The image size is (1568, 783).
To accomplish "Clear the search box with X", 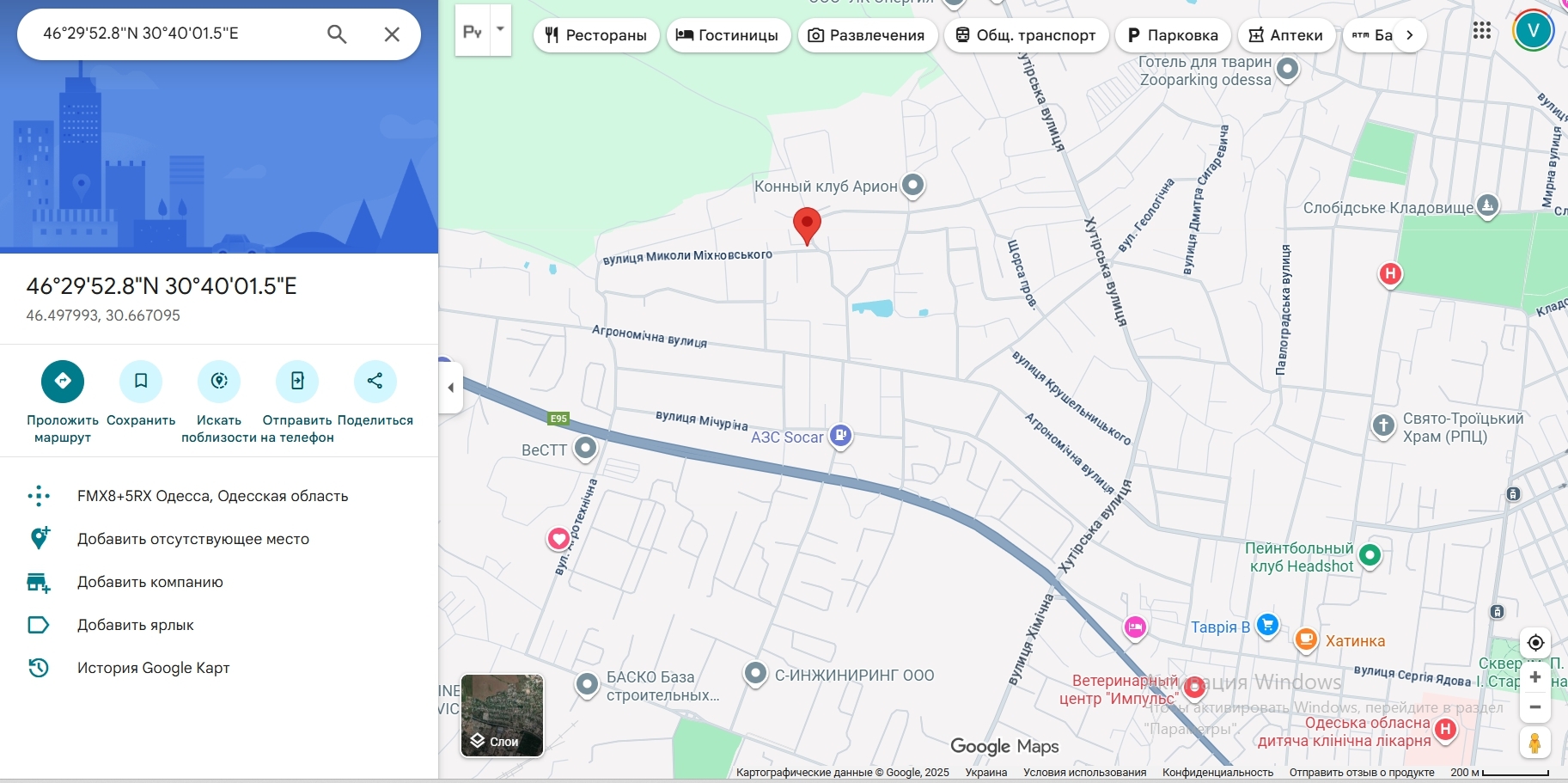I will coord(392,34).
